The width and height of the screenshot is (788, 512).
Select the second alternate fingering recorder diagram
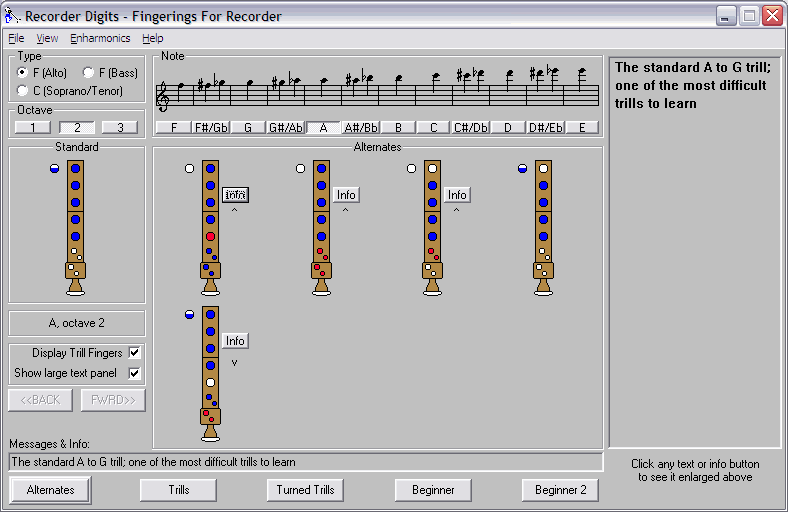click(321, 226)
